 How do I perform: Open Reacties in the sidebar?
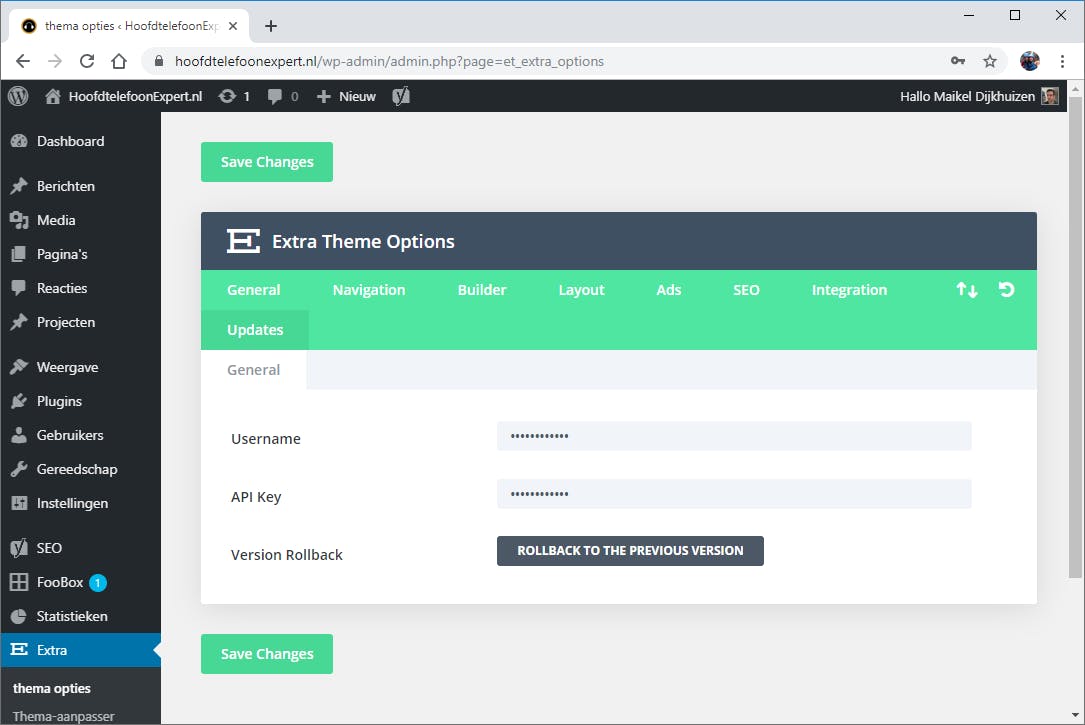coord(80,288)
